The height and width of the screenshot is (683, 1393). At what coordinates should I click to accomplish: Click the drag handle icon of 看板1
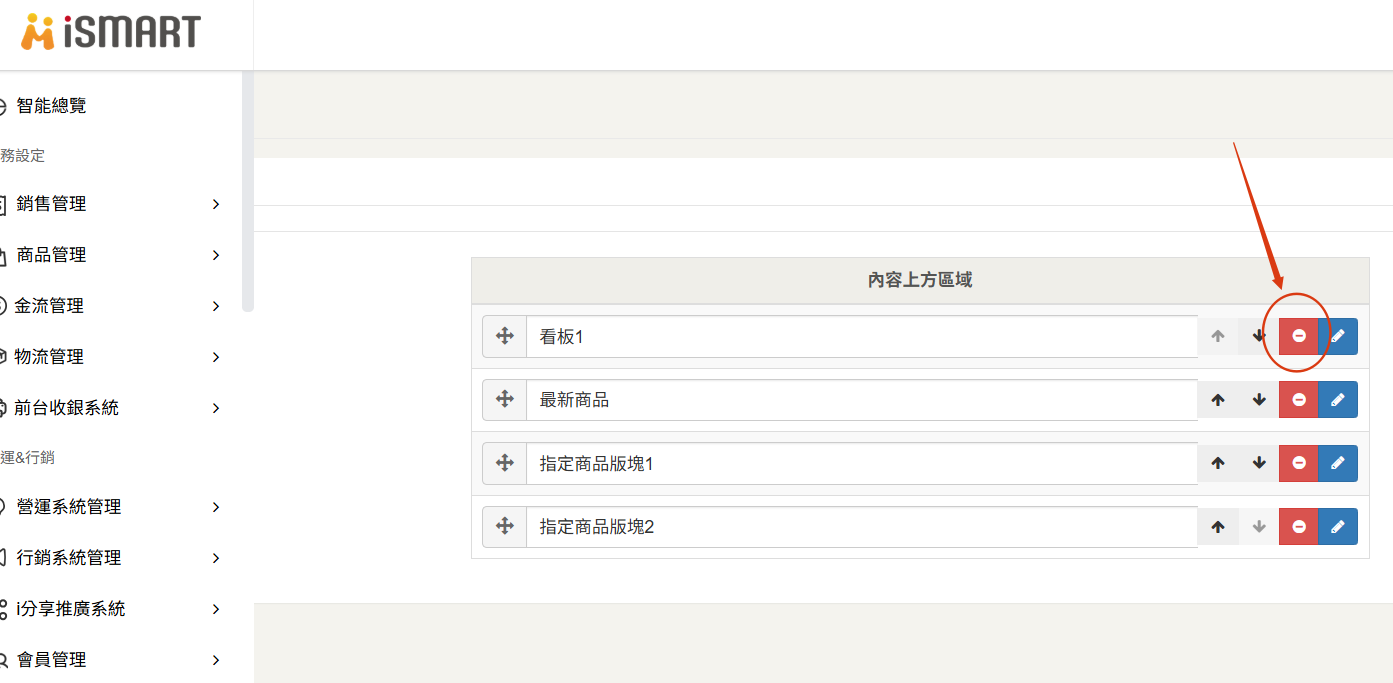click(505, 337)
